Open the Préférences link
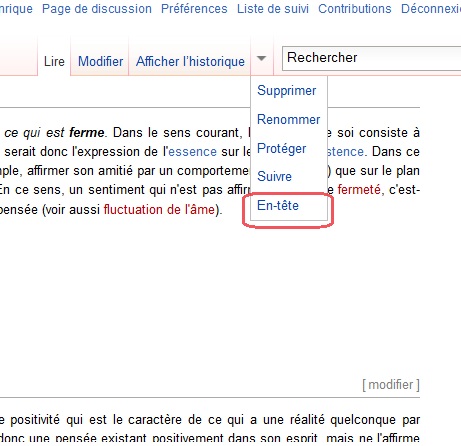The height and width of the screenshot is (446, 461). click(194, 9)
